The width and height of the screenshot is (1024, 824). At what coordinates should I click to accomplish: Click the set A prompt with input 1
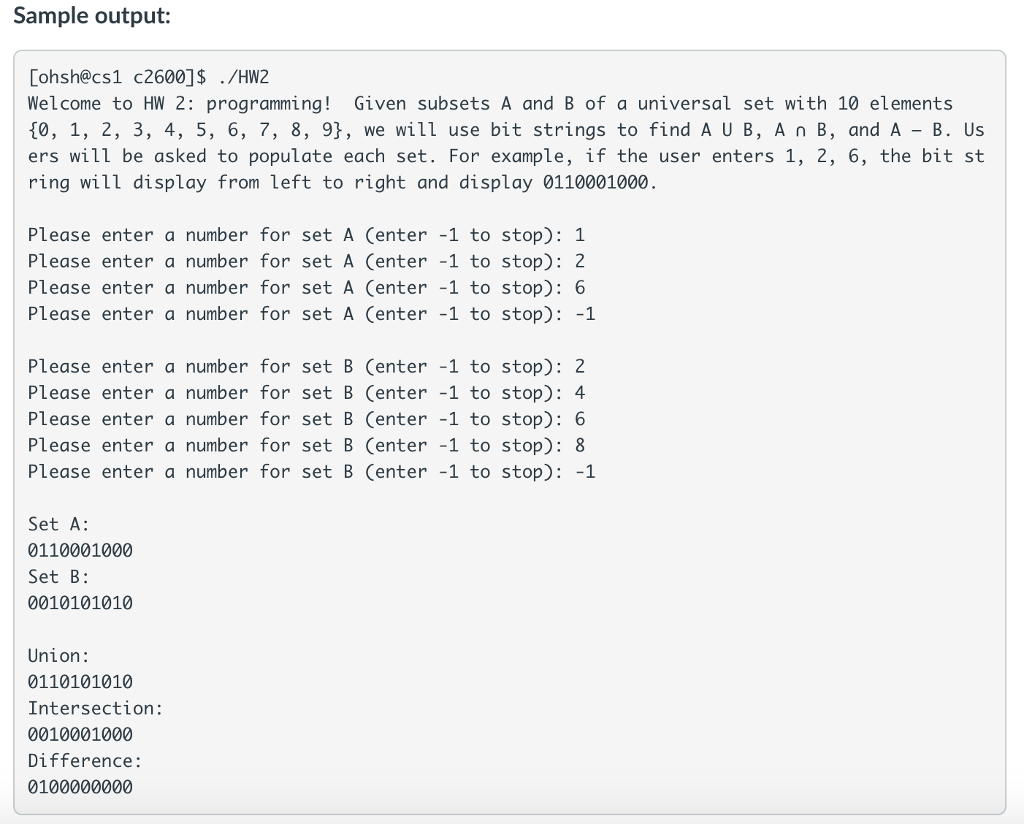(306, 235)
